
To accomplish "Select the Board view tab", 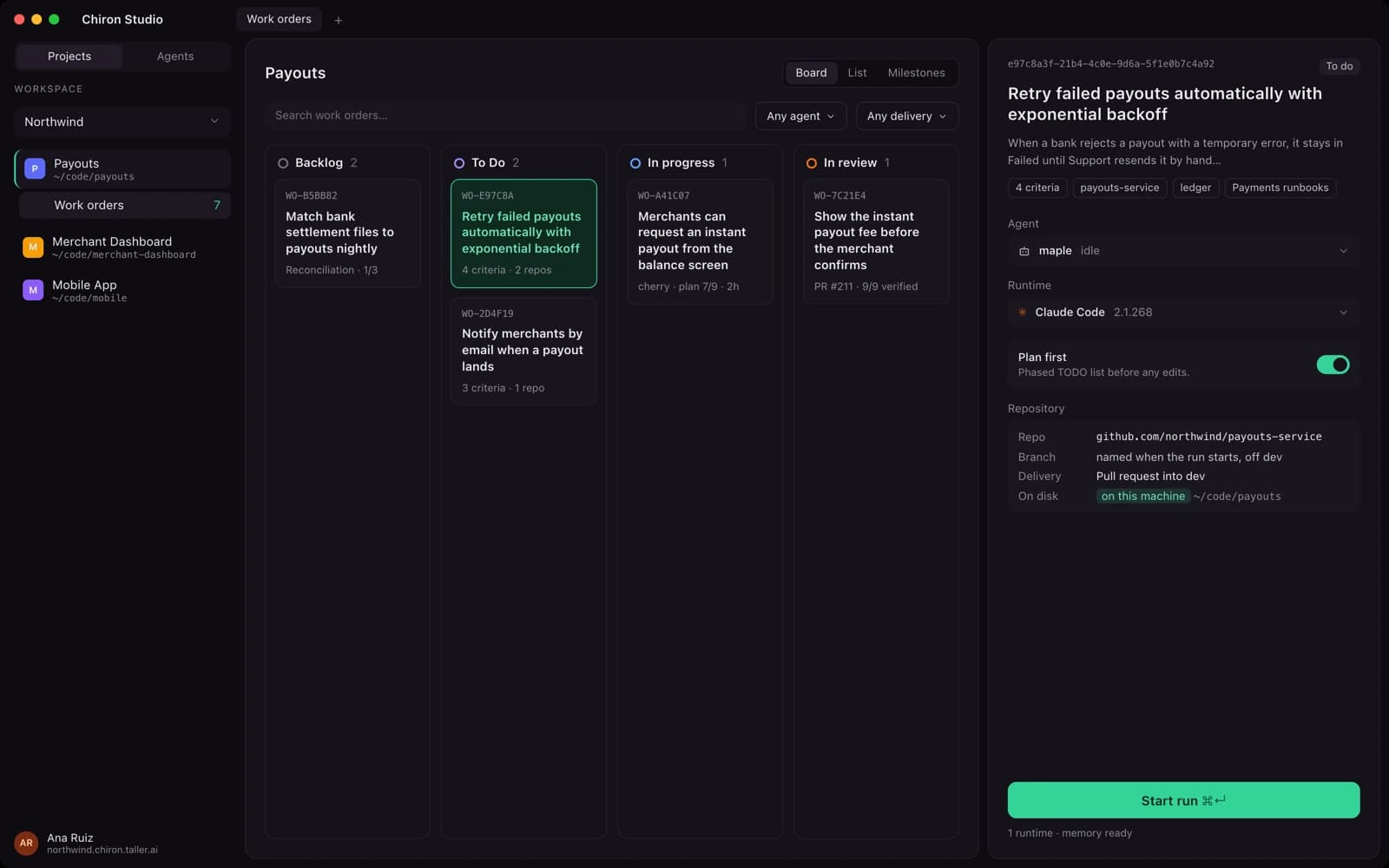I will (811, 73).
